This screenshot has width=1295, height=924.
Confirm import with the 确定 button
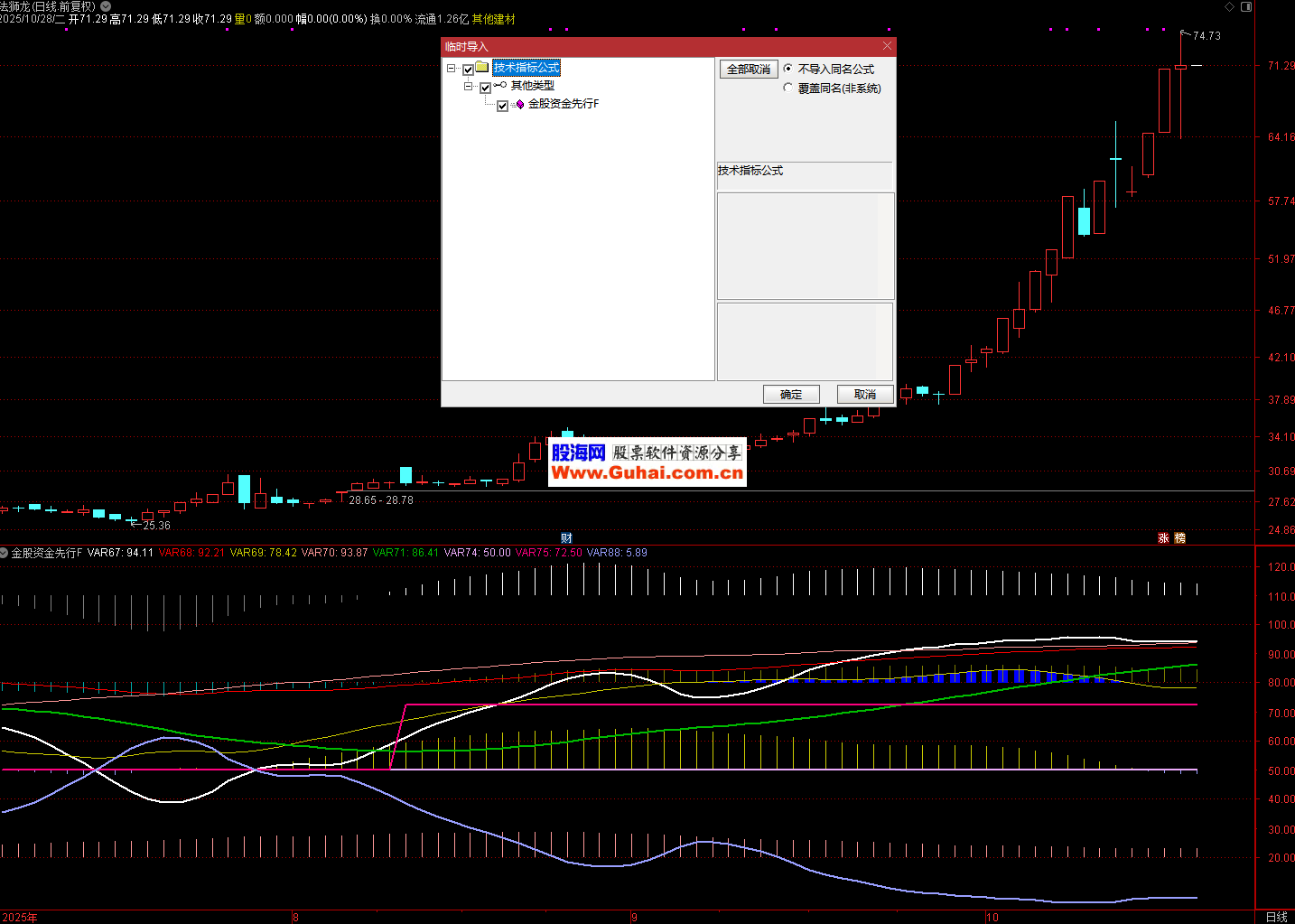coord(791,394)
